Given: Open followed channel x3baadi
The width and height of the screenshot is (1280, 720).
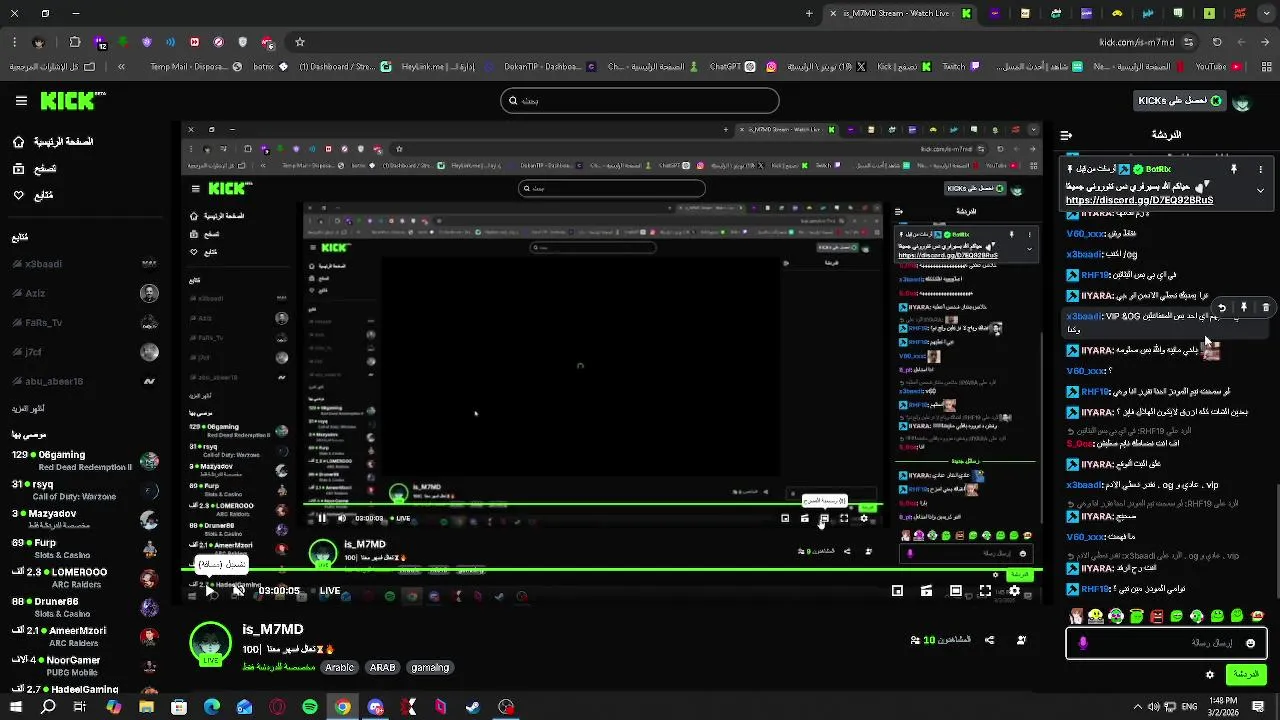Looking at the screenshot, I should click(85, 264).
